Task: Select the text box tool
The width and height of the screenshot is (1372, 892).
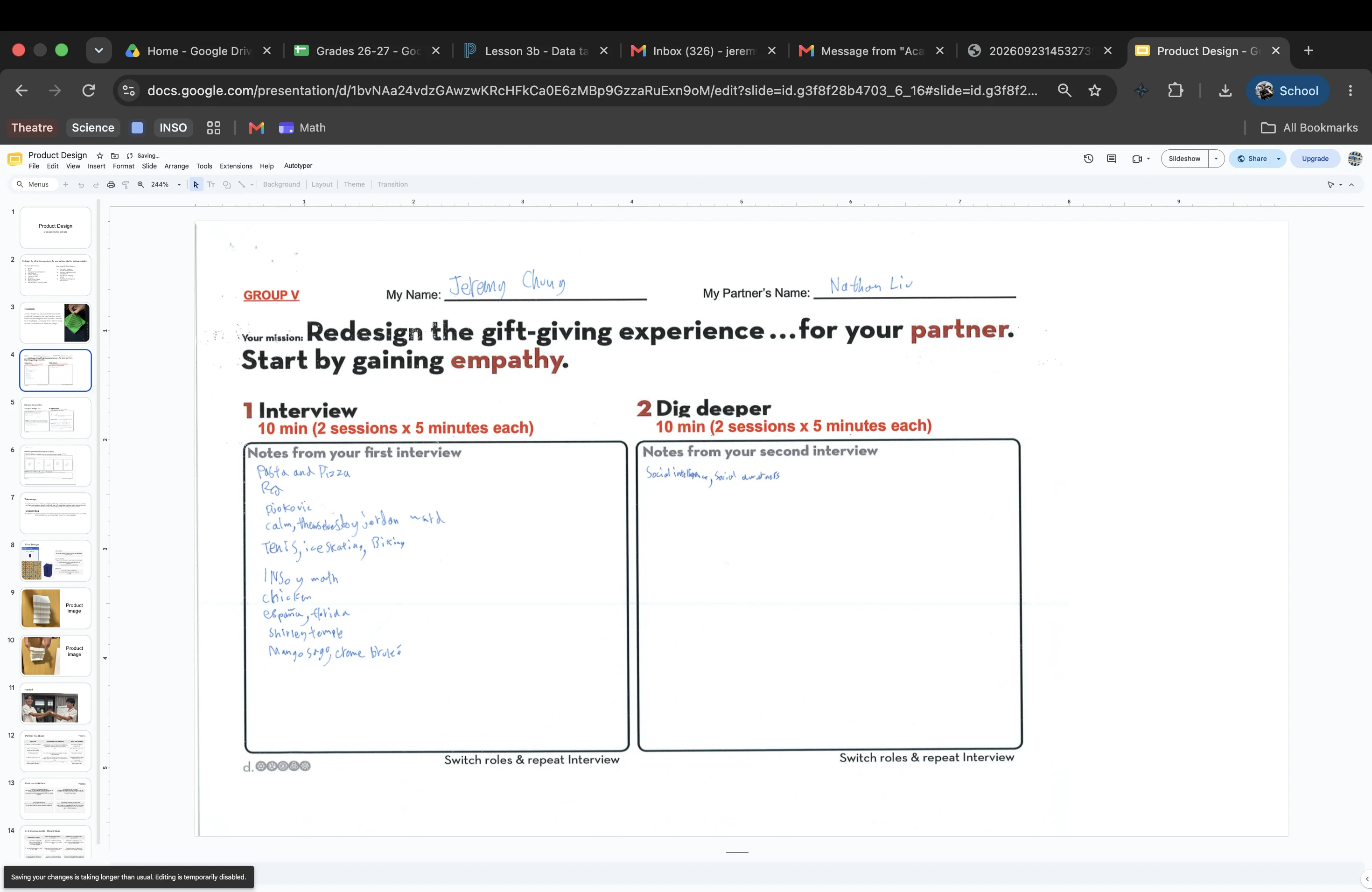Action: (211, 185)
